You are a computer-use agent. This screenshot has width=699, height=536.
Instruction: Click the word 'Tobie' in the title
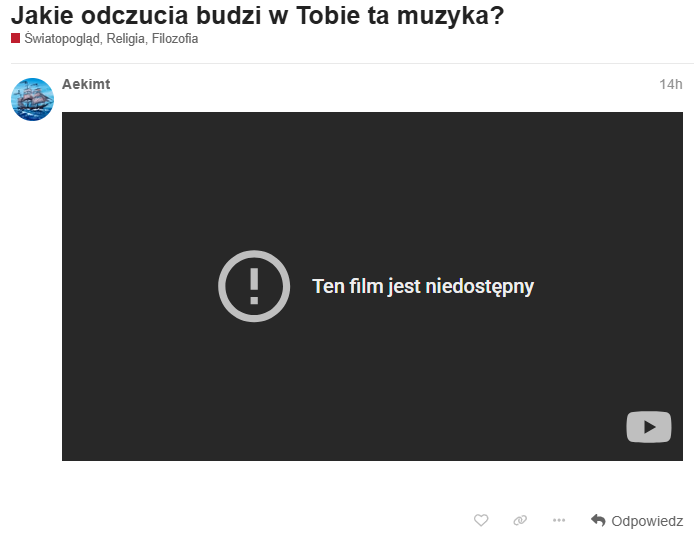[329, 15]
